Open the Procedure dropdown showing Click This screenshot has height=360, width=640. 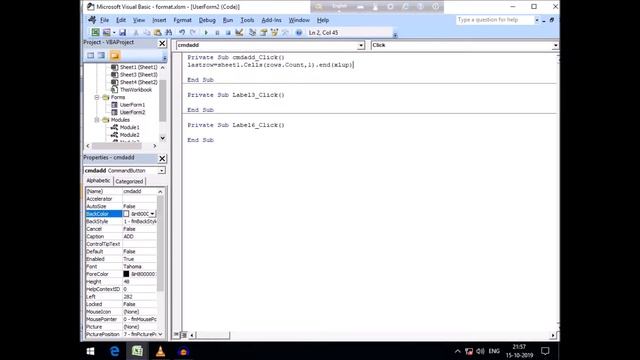[556, 45]
